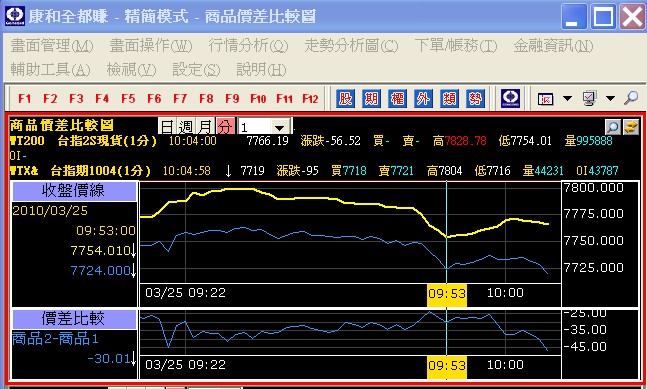
Task: Open the 類 category toolbar icon
Action: (x=449, y=99)
